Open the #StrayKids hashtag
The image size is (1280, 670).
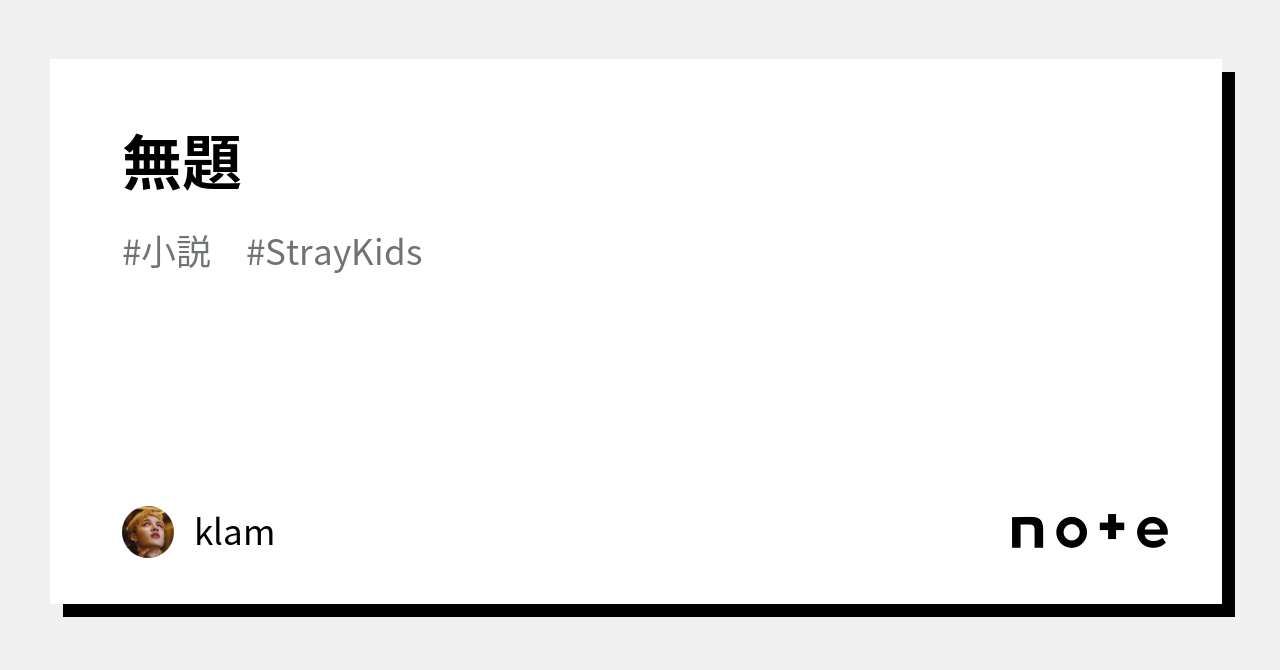point(334,253)
